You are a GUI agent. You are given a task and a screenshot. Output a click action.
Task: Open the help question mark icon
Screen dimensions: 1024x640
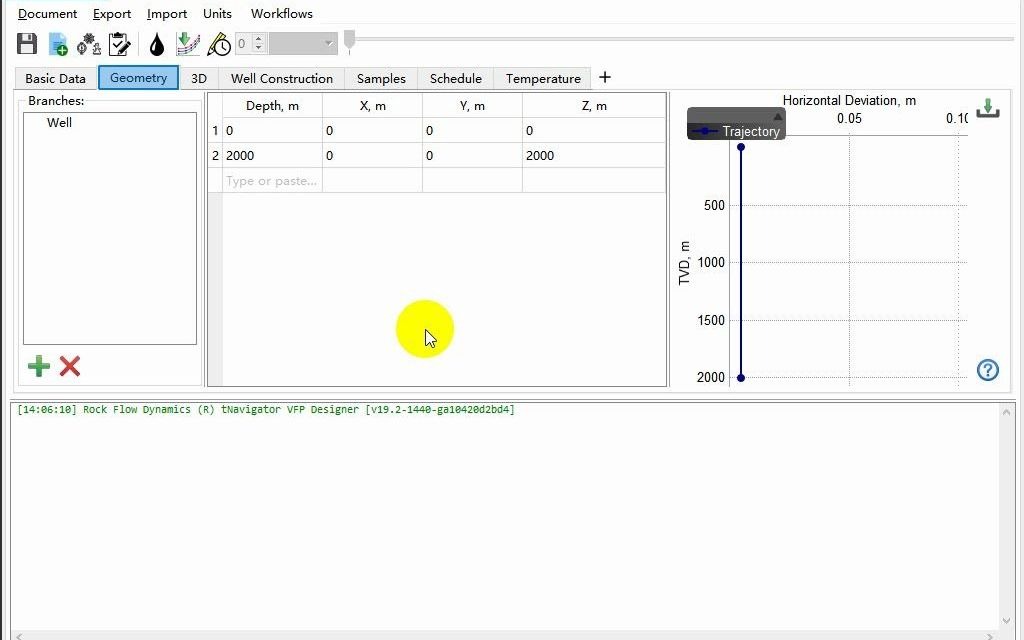pos(988,370)
